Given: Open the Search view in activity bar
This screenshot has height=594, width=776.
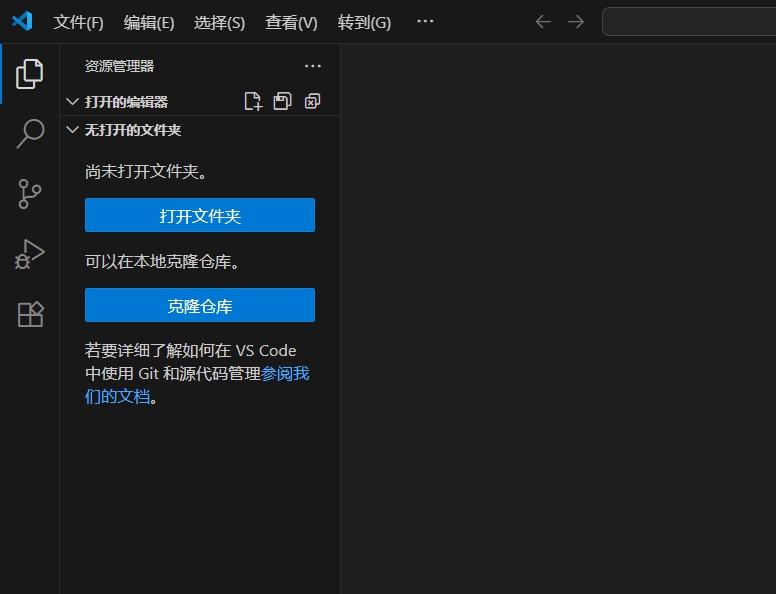Looking at the screenshot, I should (30, 134).
